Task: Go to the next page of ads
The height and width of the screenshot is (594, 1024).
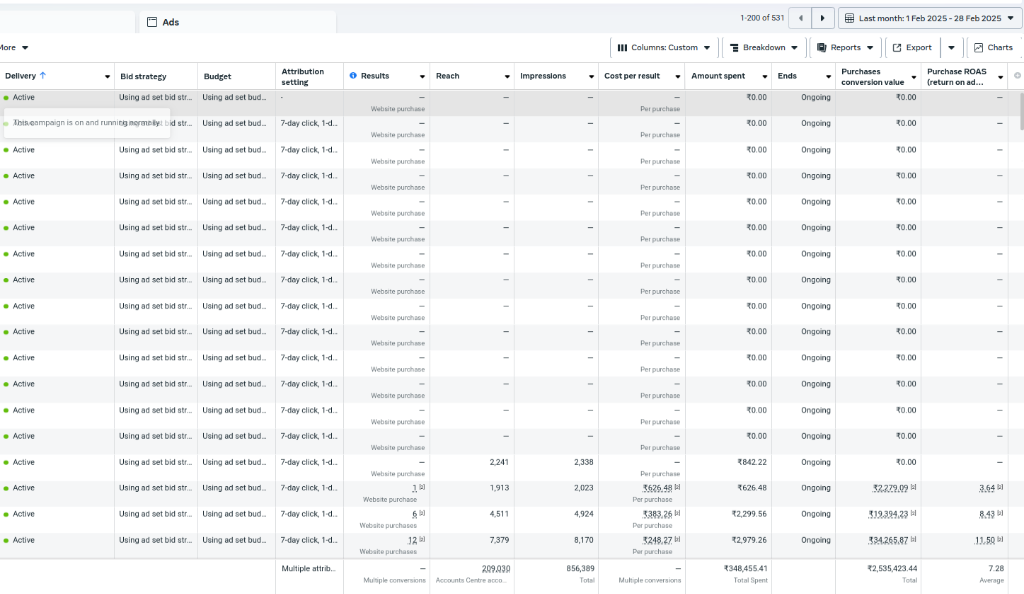Action: [x=822, y=17]
